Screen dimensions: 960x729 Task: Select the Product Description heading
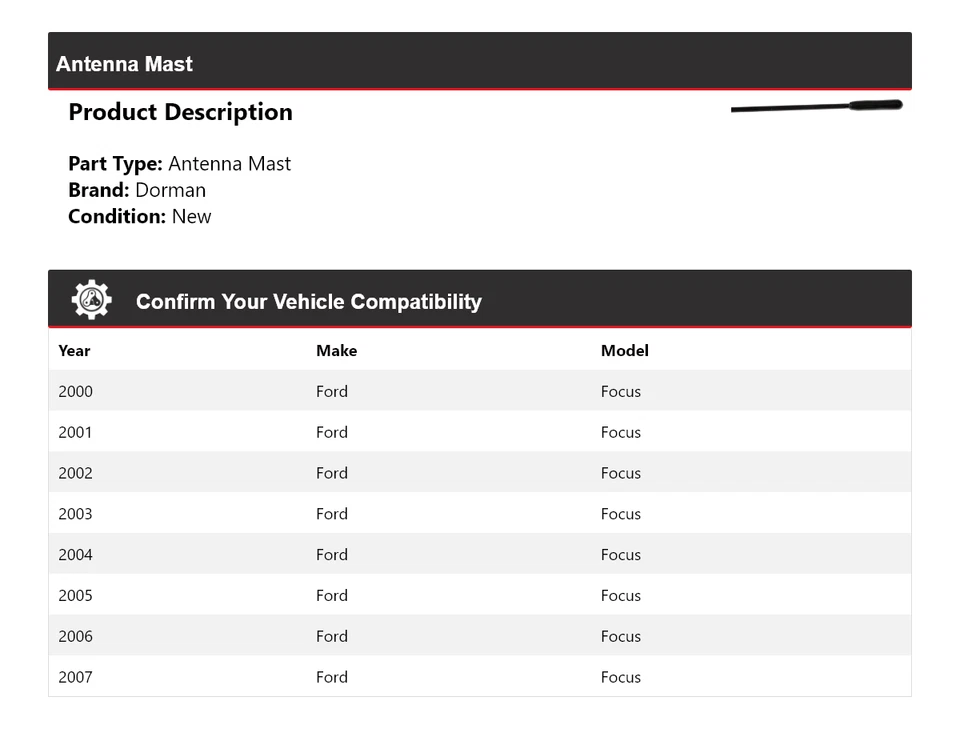pyautogui.click(x=180, y=112)
